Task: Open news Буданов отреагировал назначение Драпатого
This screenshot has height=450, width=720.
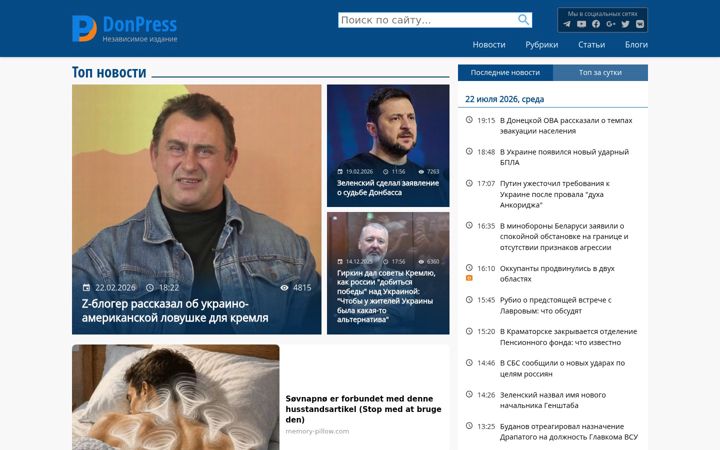Action: [x=568, y=432]
